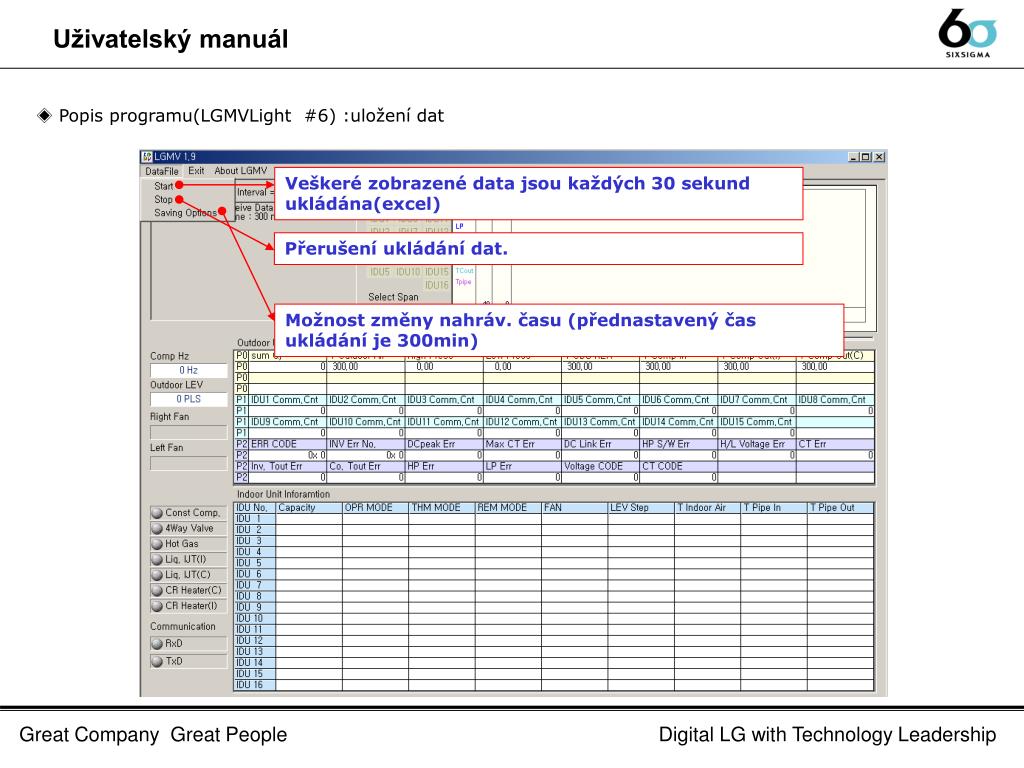Select the T Pipe In column header
1024x768 pixels.
pos(775,507)
